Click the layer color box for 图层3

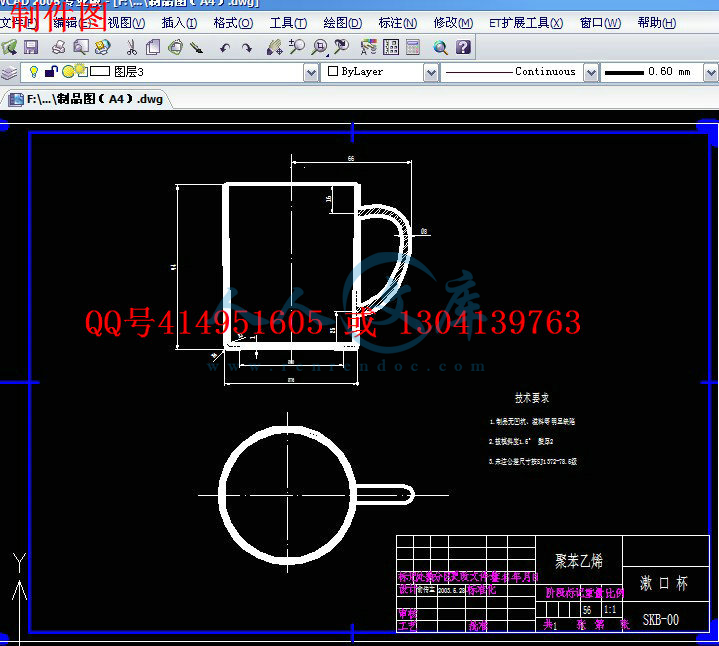click(100, 72)
